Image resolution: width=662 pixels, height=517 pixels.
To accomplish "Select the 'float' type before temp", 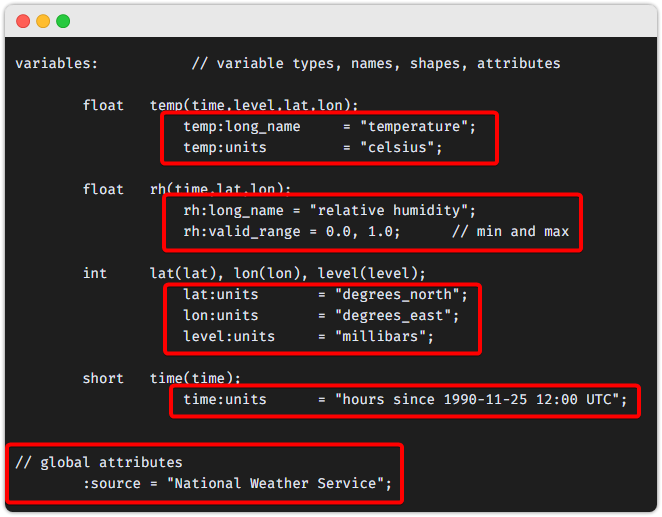I will pos(103,105).
